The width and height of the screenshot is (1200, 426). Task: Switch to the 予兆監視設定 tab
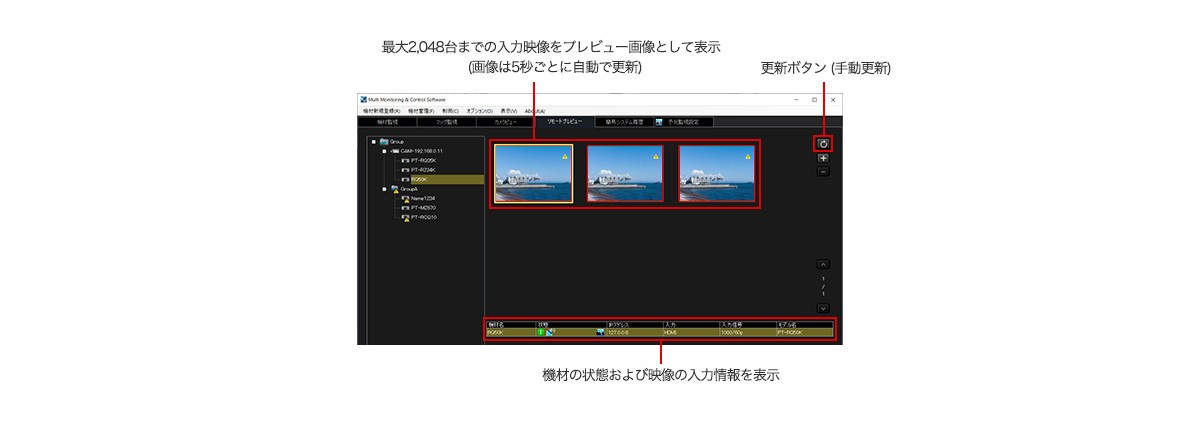click(x=682, y=122)
